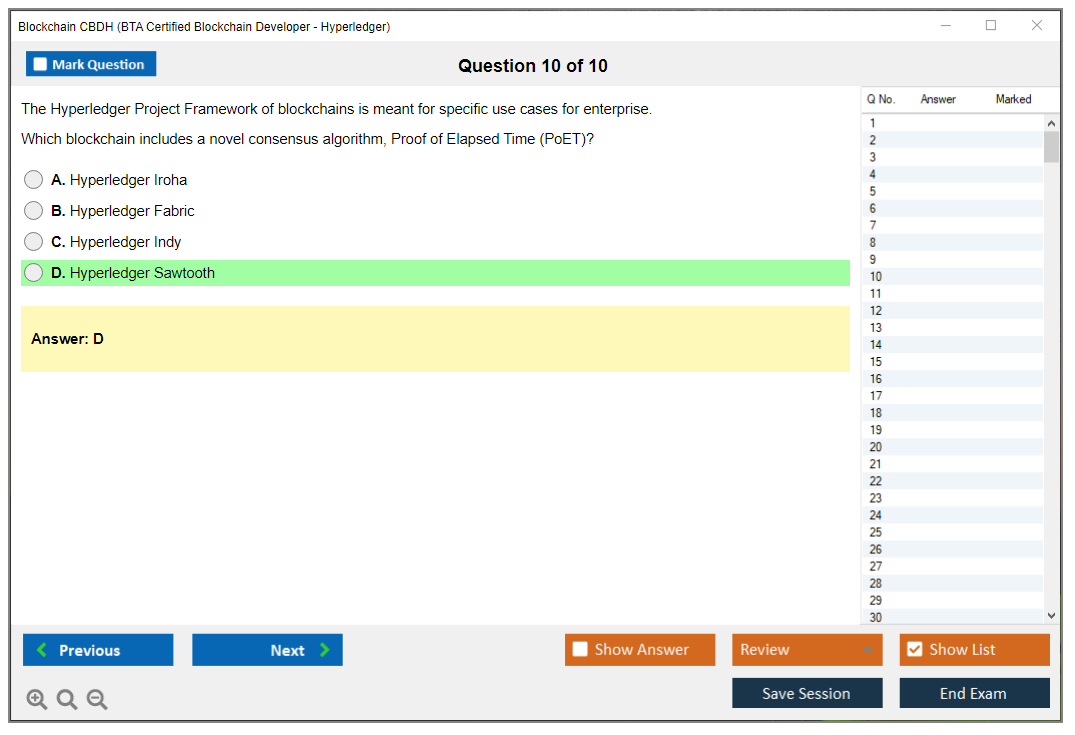Select option B Hyperledger Fabric
Viewport: 1075px width, 735px height.
[x=34, y=211]
